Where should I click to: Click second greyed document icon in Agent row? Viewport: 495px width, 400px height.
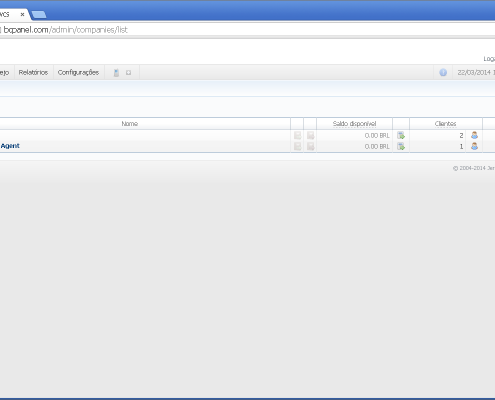(x=311, y=146)
